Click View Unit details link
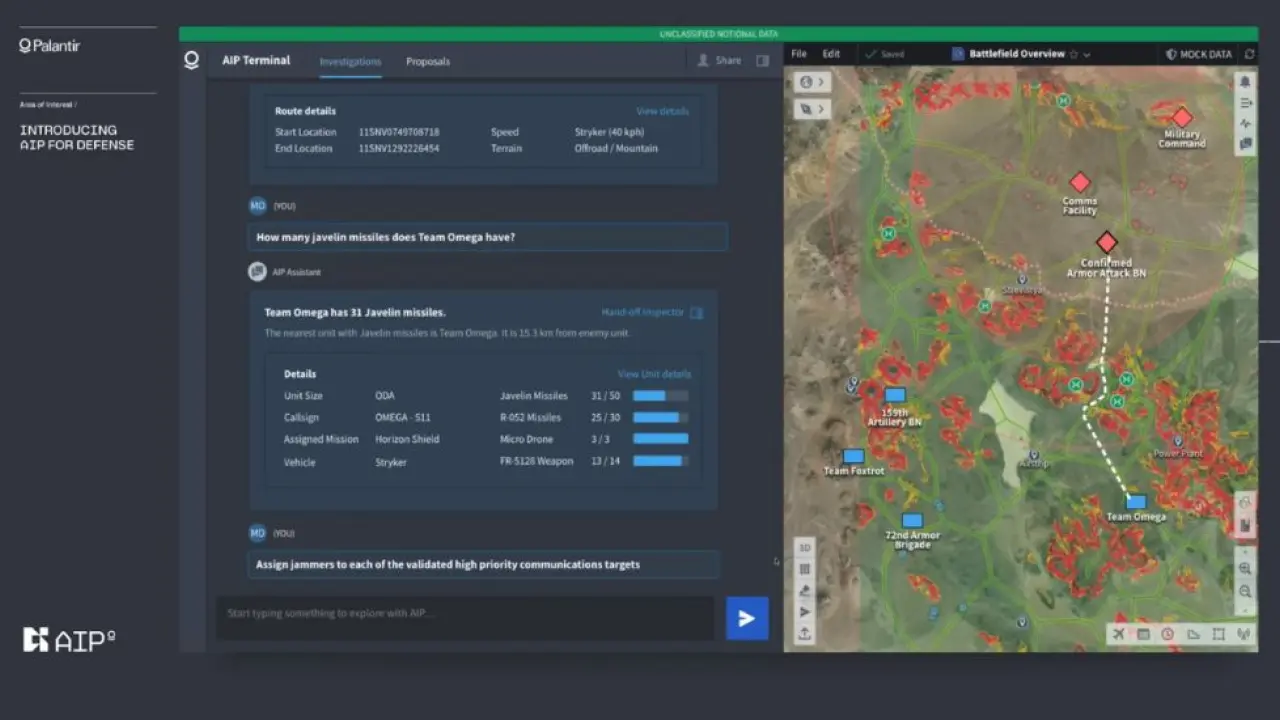1280x720 pixels. (x=654, y=374)
